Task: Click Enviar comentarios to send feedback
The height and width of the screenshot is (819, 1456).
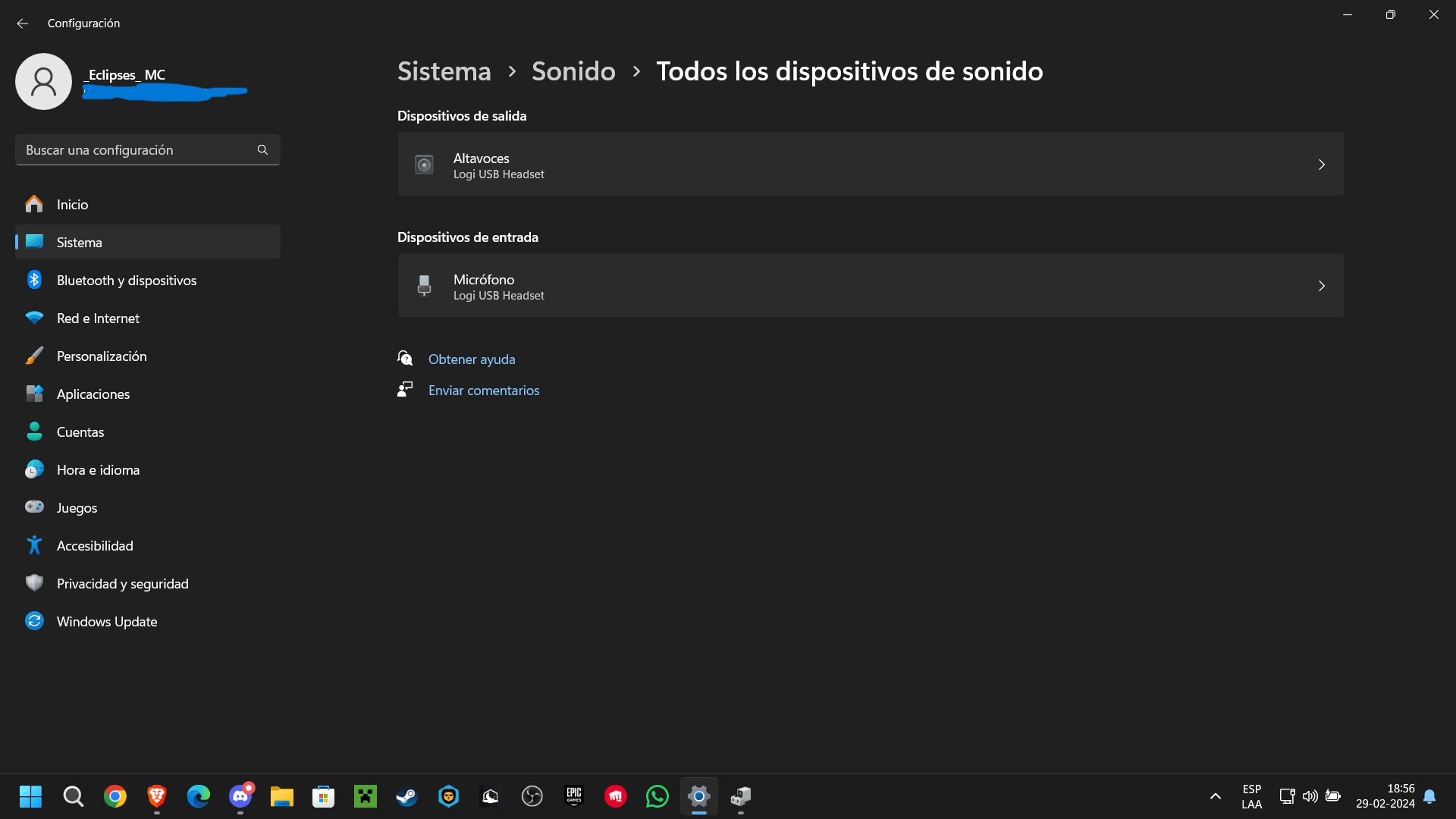Action: click(484, 390)
